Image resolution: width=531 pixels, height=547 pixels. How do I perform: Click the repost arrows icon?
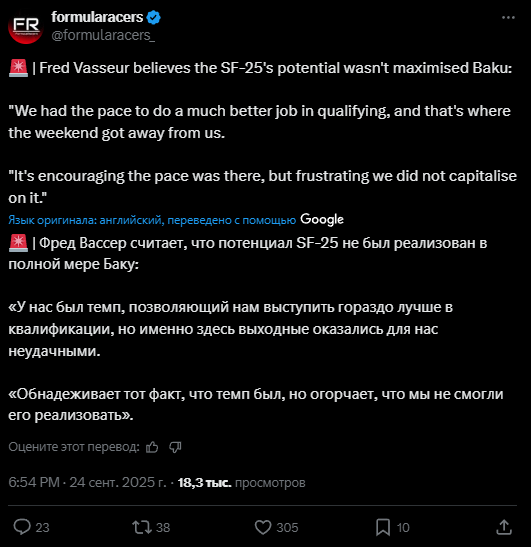coord(142,527)
